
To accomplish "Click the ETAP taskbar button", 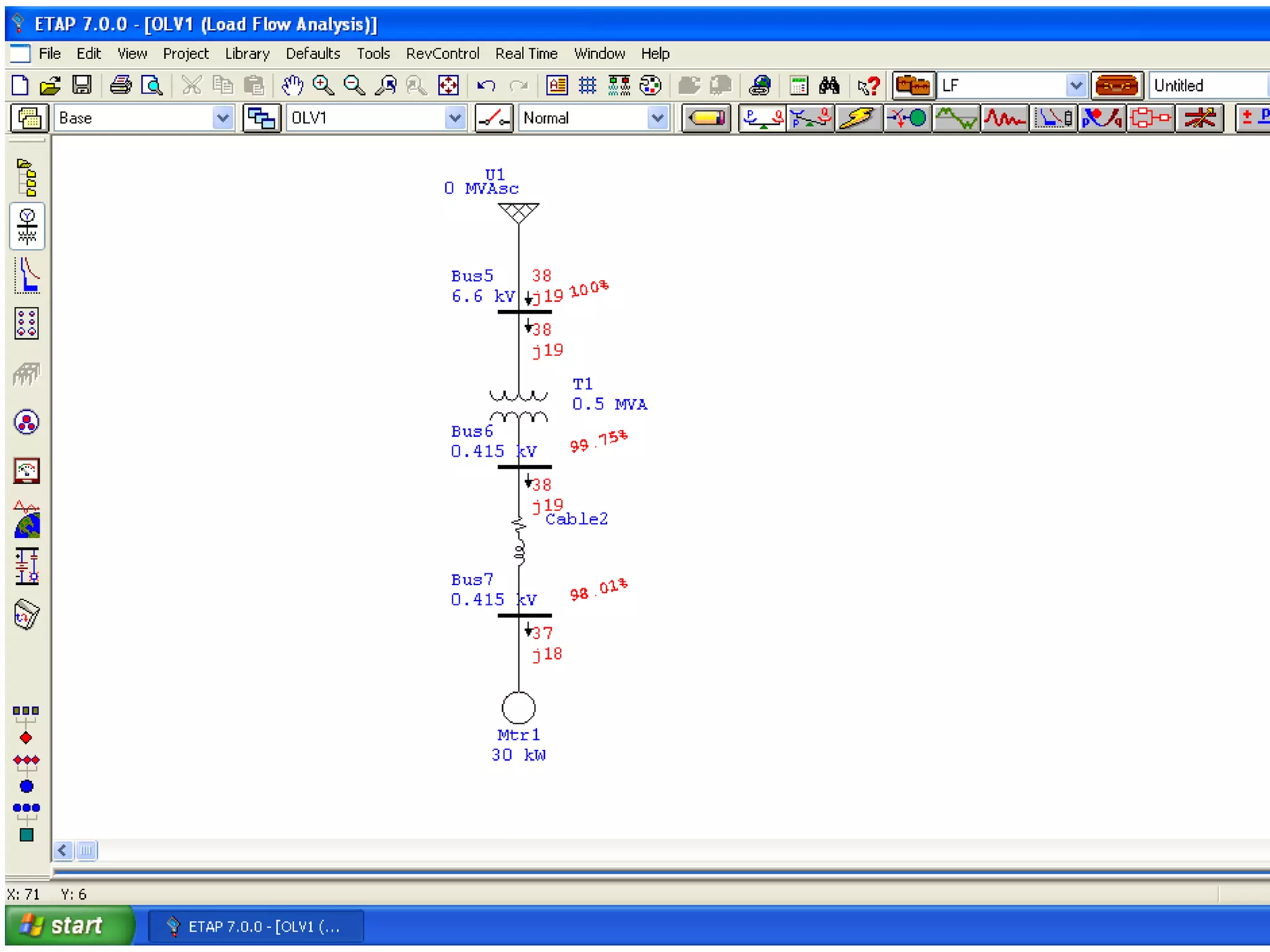I will (255, 926).
